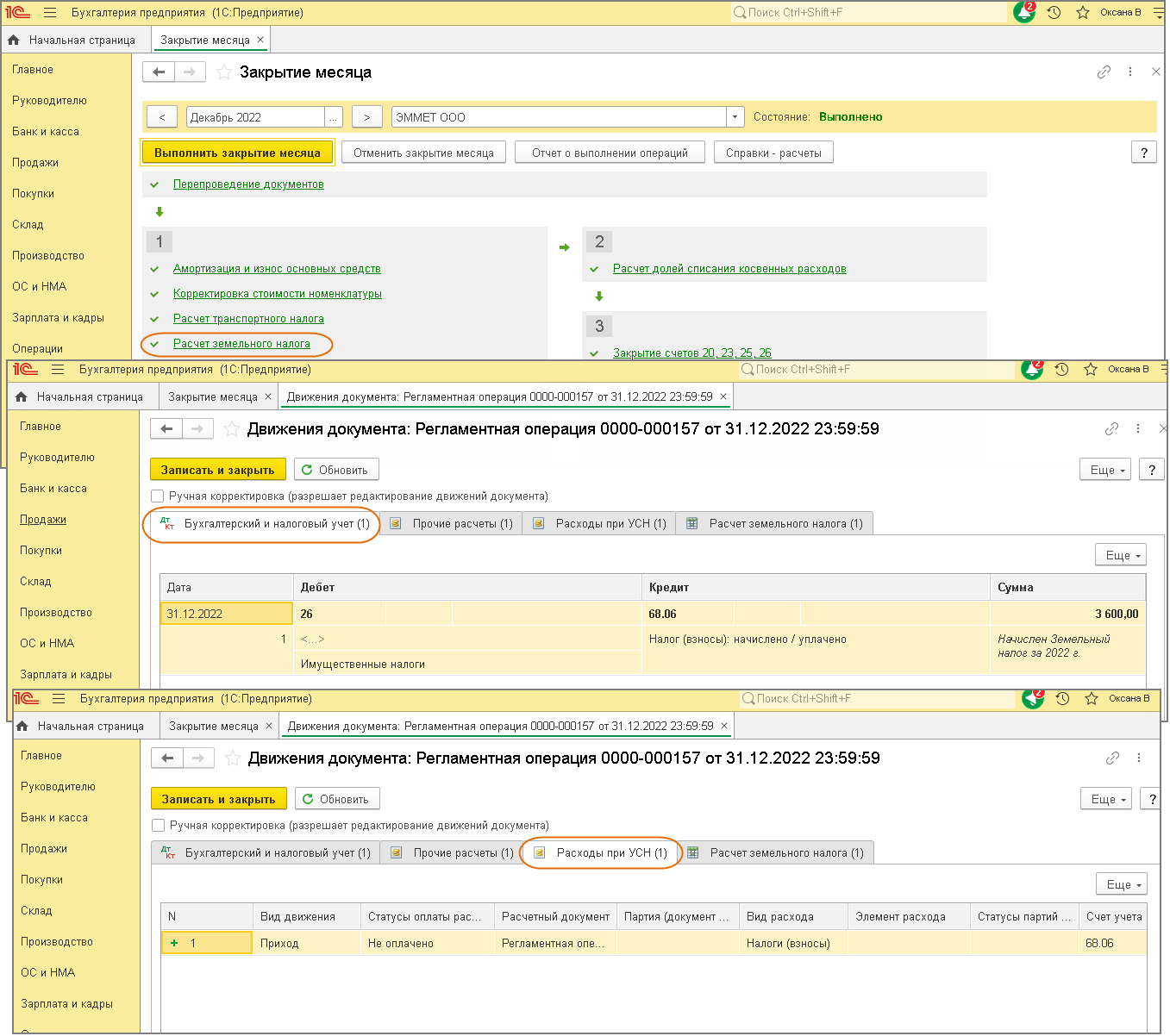Get link to the Закрытие месяца form
1170x1036 pixels.
point(1104,72)
